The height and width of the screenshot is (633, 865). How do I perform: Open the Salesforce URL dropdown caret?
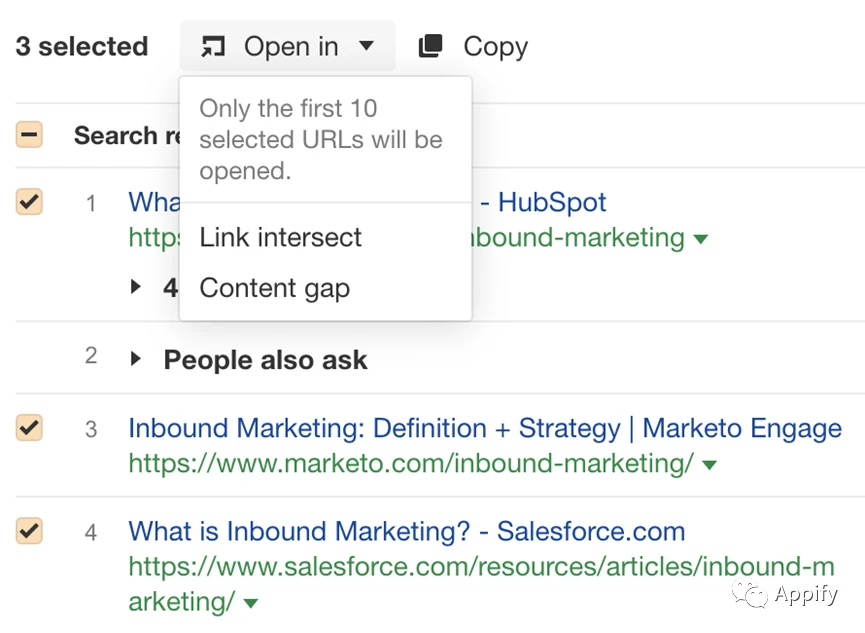(251, 603)
